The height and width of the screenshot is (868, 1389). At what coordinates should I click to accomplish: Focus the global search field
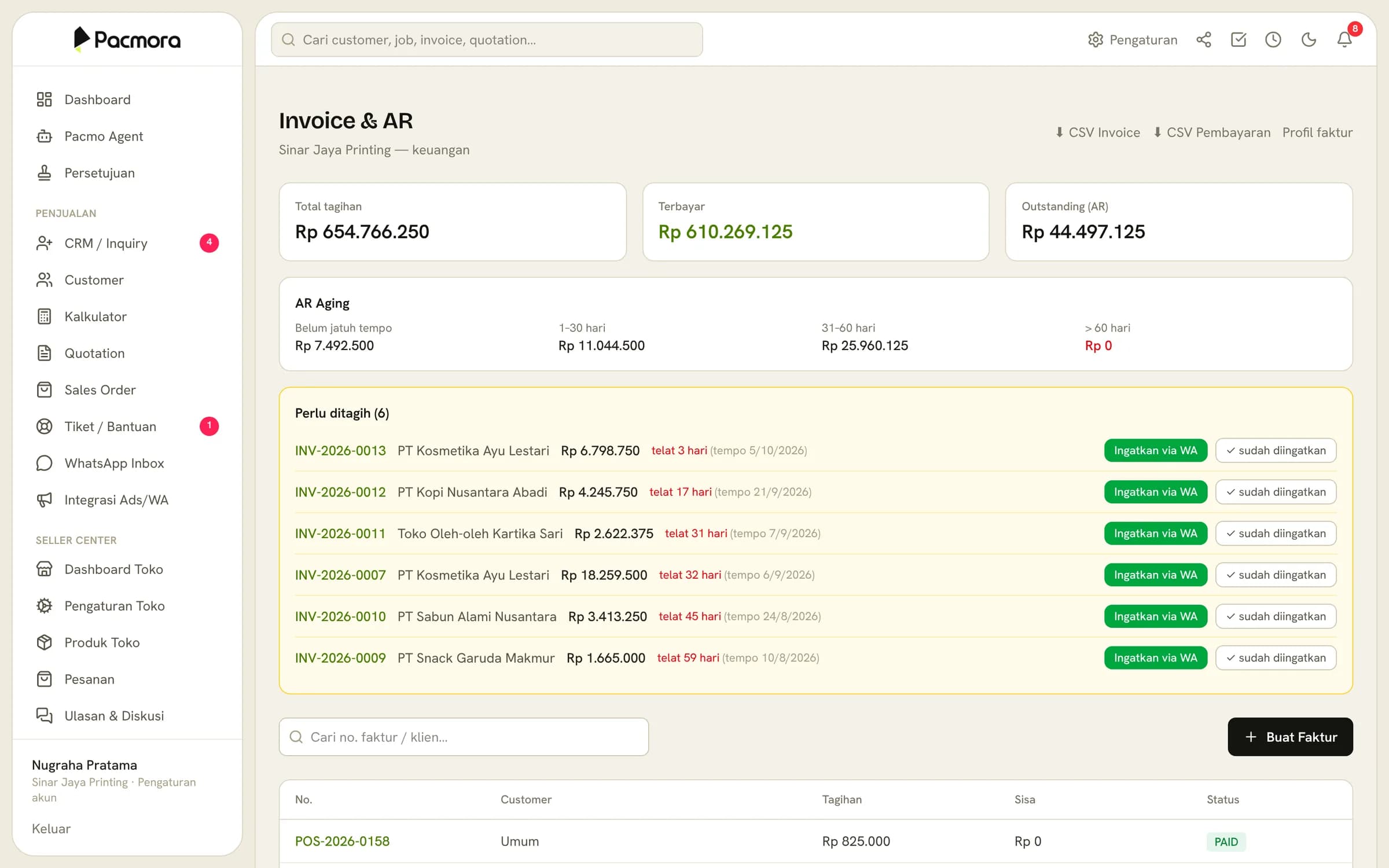[487, 40]
